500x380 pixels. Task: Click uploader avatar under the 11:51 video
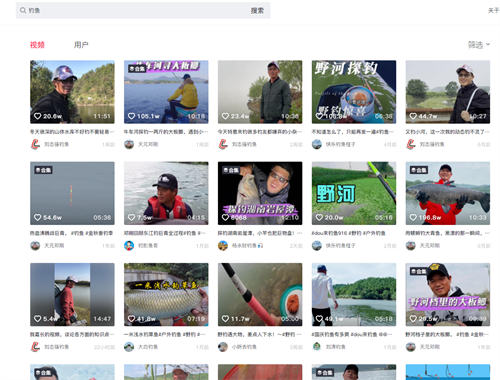coord(35,144)
